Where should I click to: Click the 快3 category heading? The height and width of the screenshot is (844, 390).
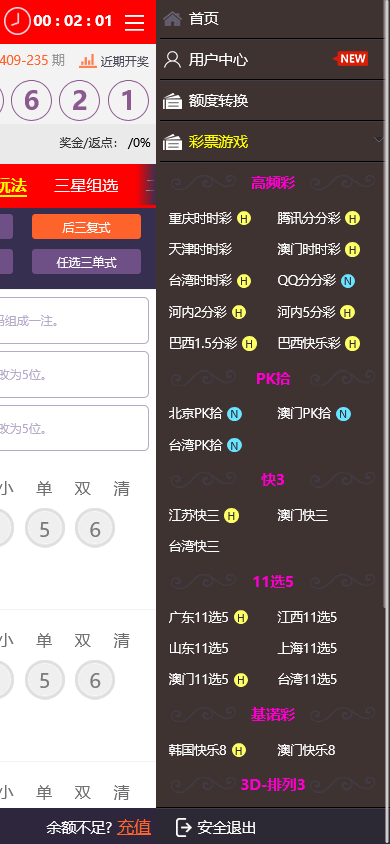pos(273,480)
